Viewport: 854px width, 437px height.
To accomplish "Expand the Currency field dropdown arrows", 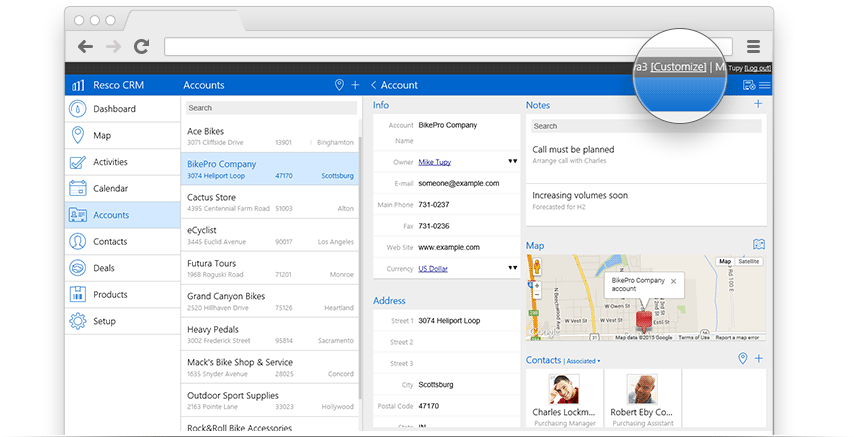I will pos(512,268).
